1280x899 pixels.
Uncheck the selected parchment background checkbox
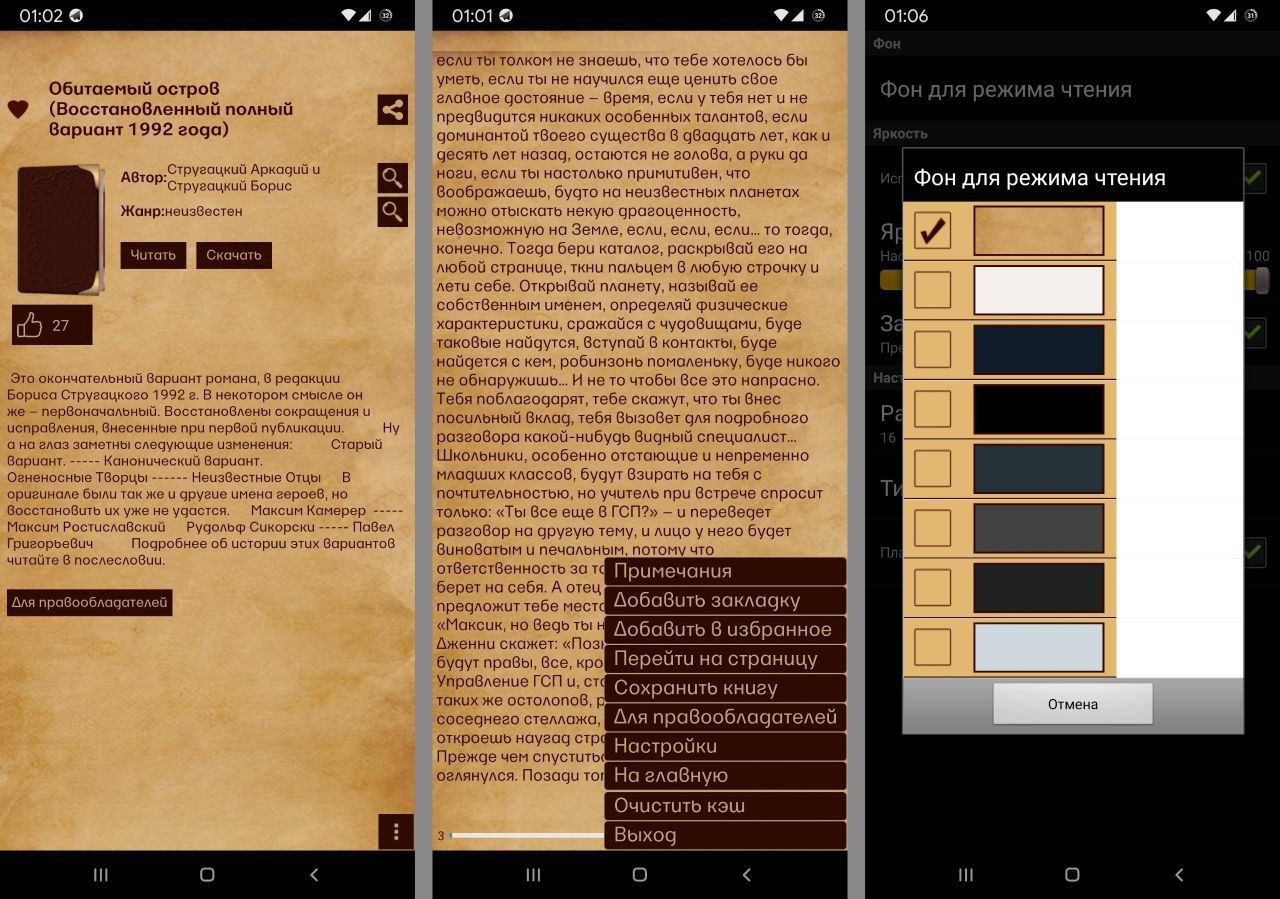click(932, 231)
